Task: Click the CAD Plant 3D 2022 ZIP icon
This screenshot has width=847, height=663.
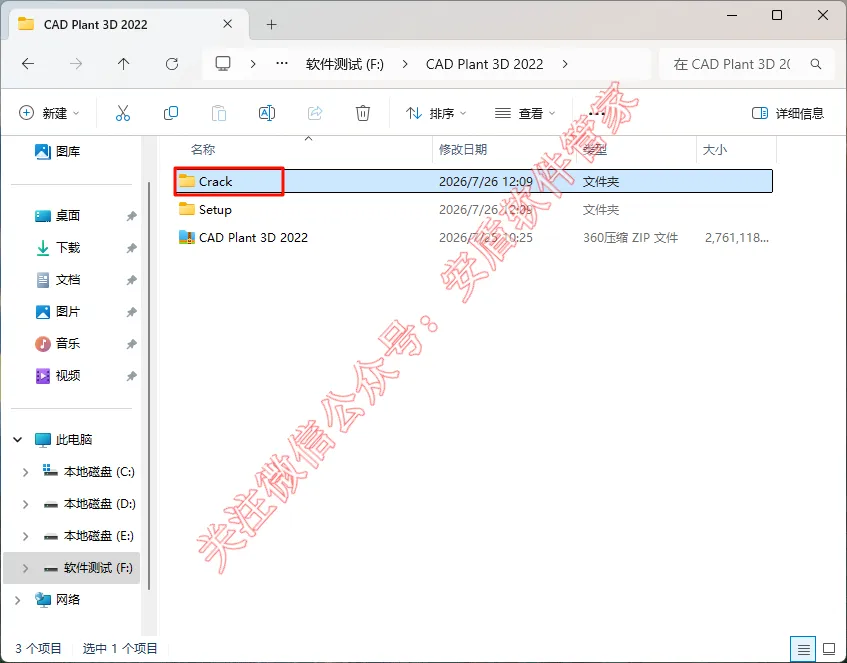Action: pos(187,237)
